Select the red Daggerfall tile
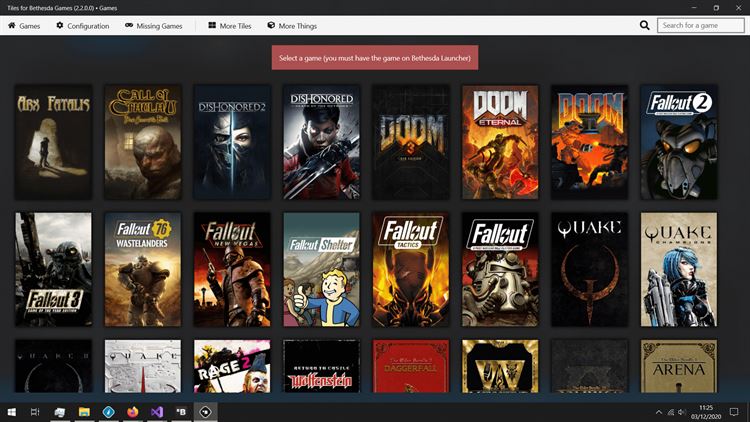The height and width of the screenshot is (422, 750). 411,366
